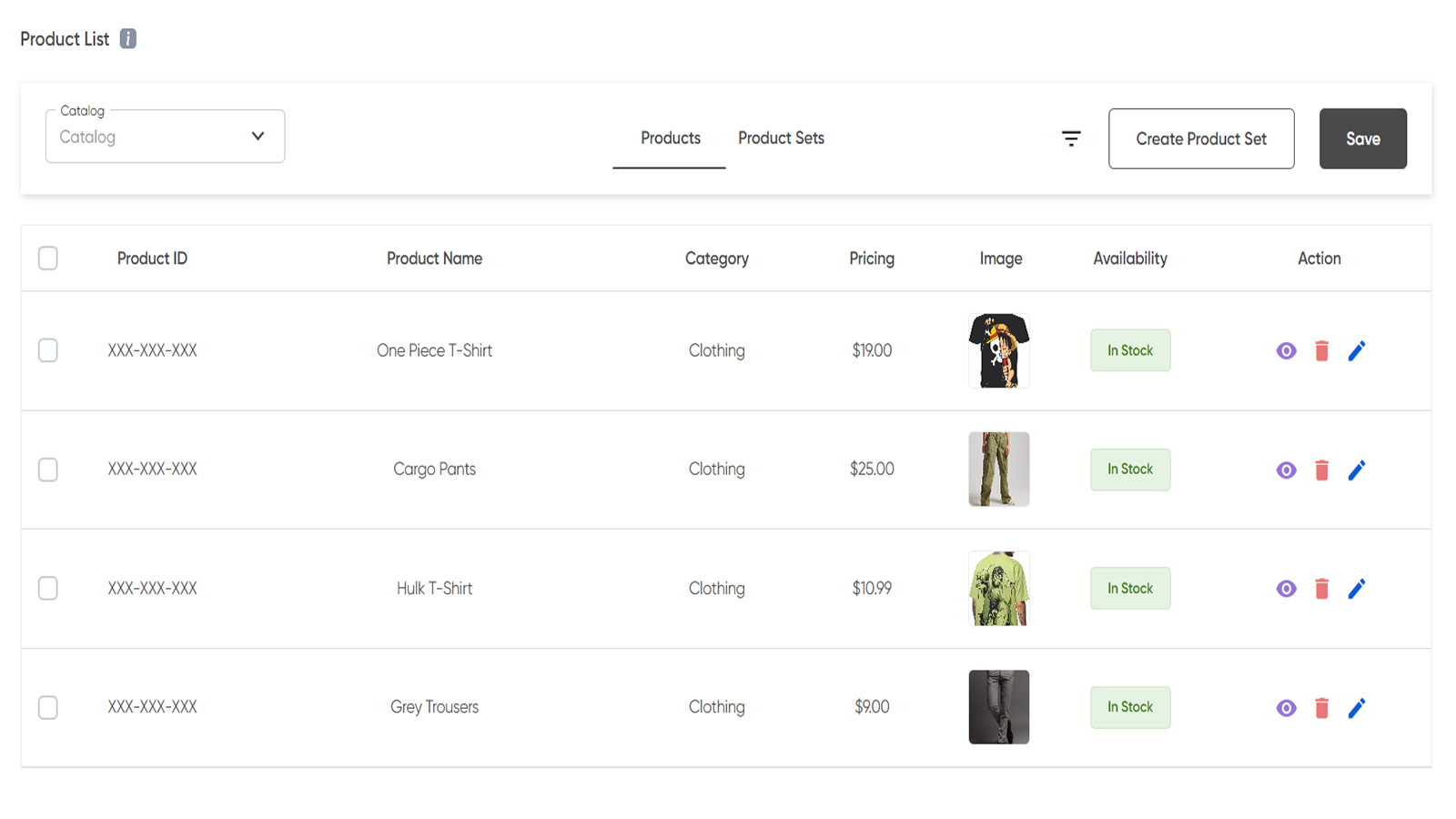The width and height of the screenshot is (1456, 819).
Task: Open the Grey Trousers product image thumbnail
Action: coord(999,707)
